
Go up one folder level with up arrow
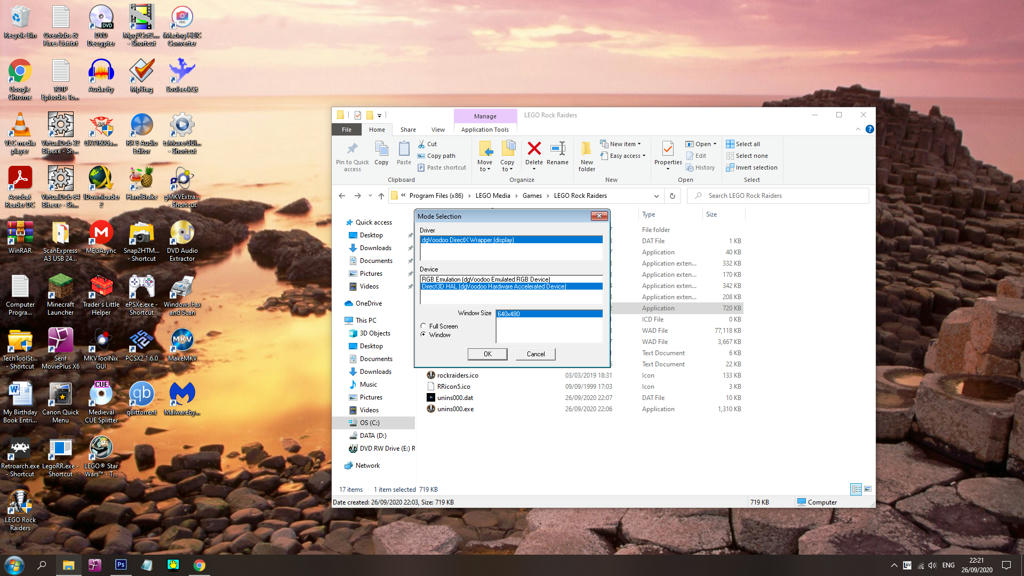pos(381,196)
